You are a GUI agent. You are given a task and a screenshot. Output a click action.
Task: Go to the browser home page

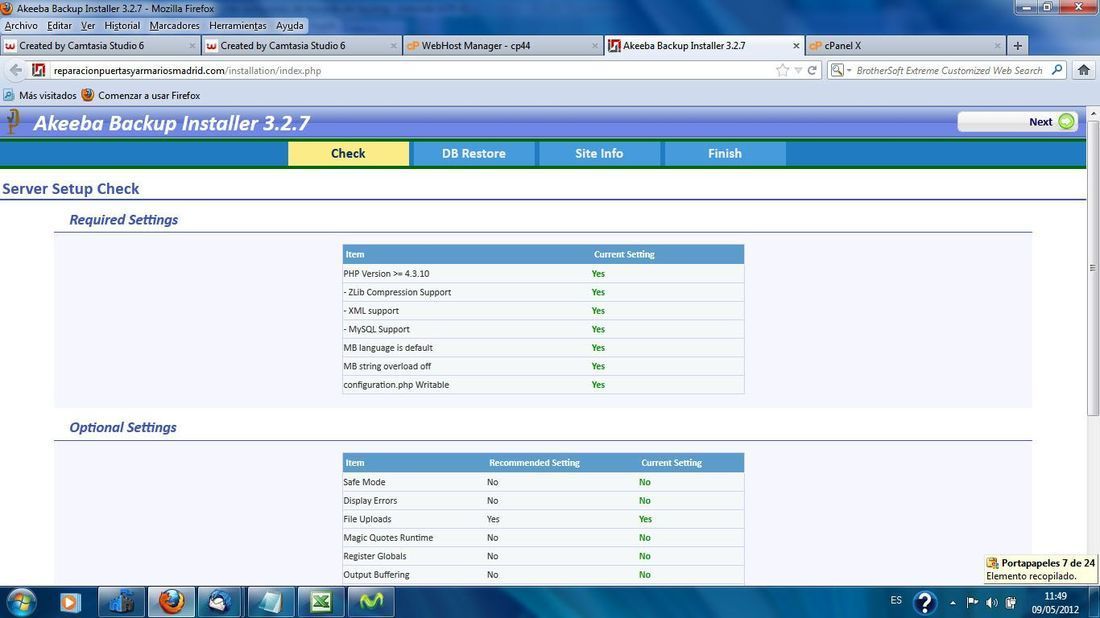1083,70
